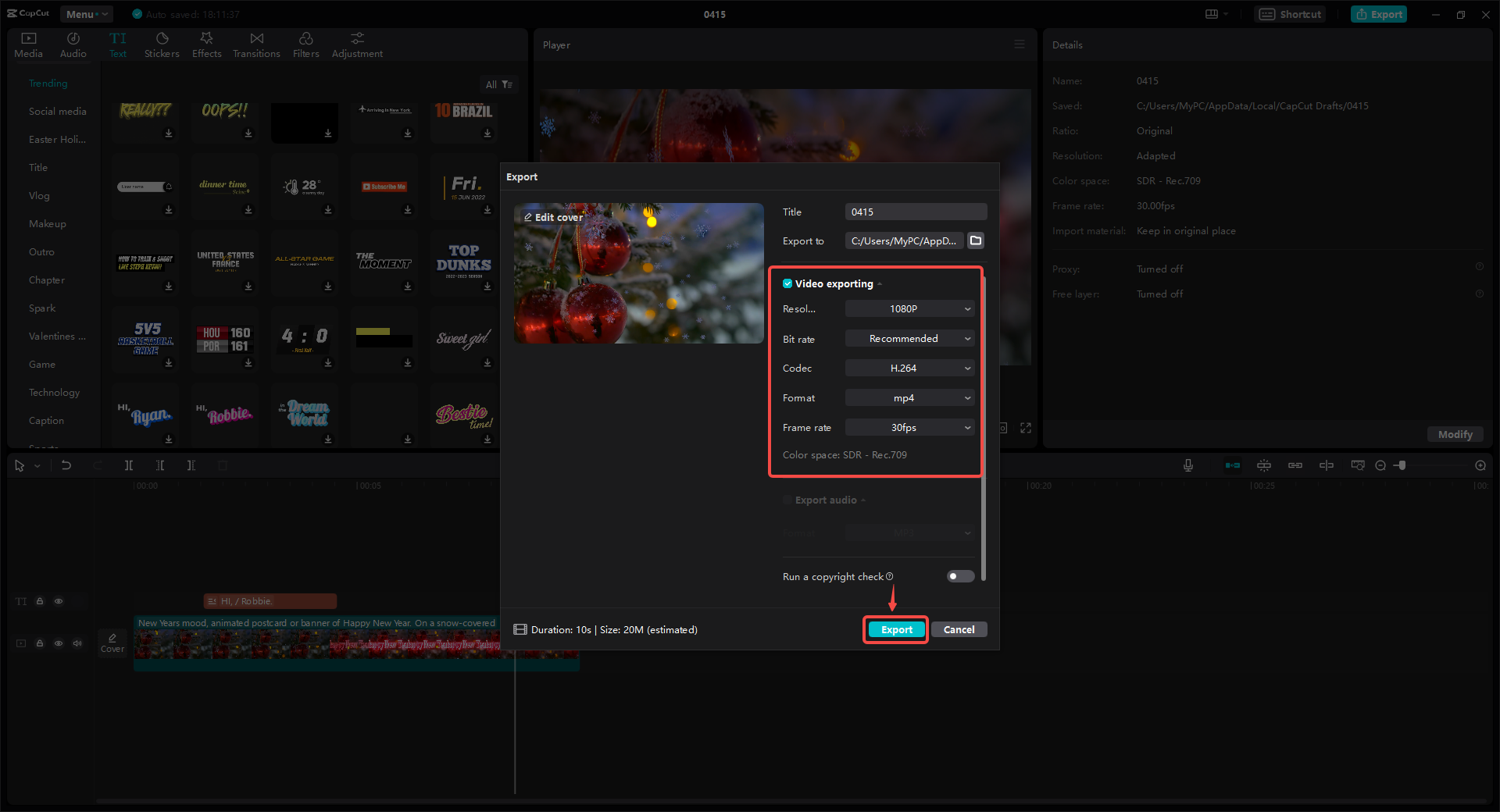Select the Sweet girl text template thumbnail

[x=463, y=339]
